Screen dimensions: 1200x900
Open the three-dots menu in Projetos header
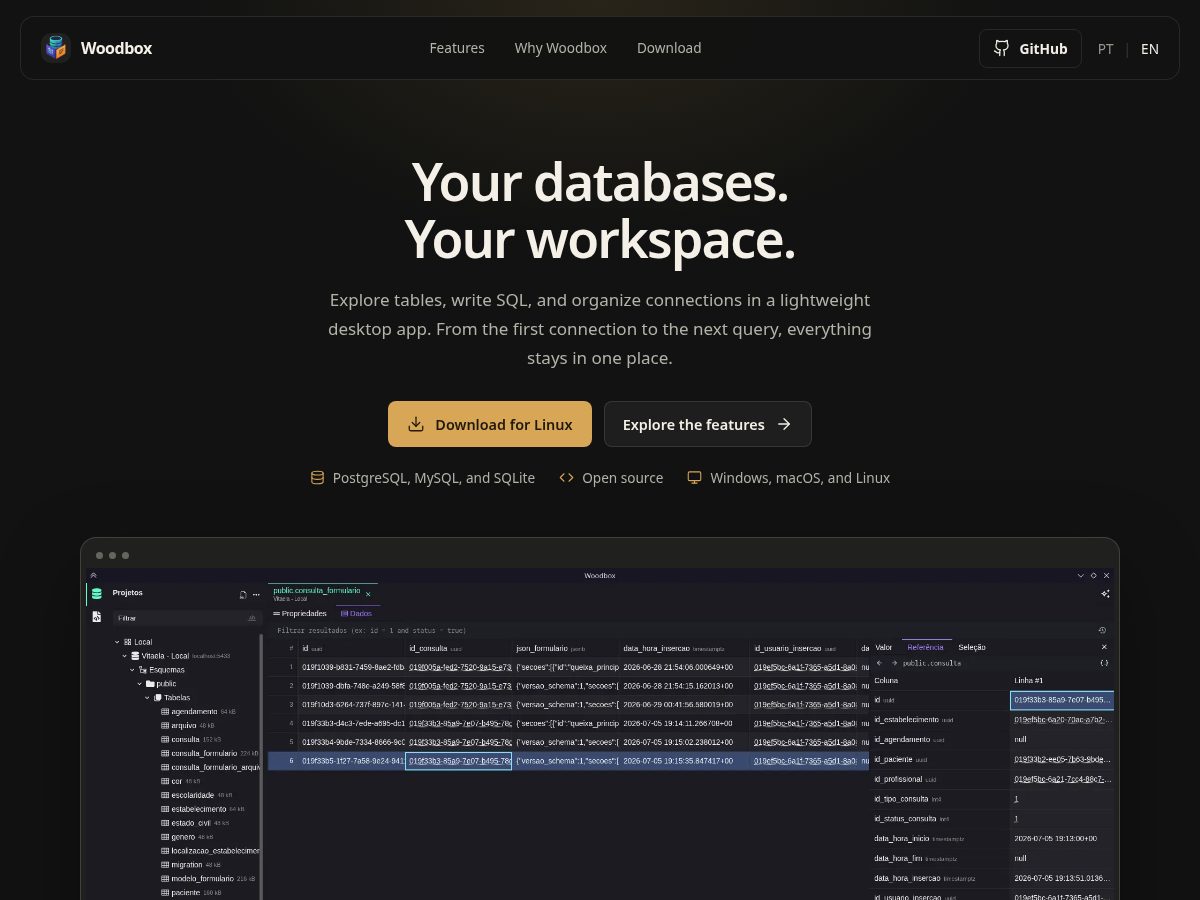click(256, 594)
